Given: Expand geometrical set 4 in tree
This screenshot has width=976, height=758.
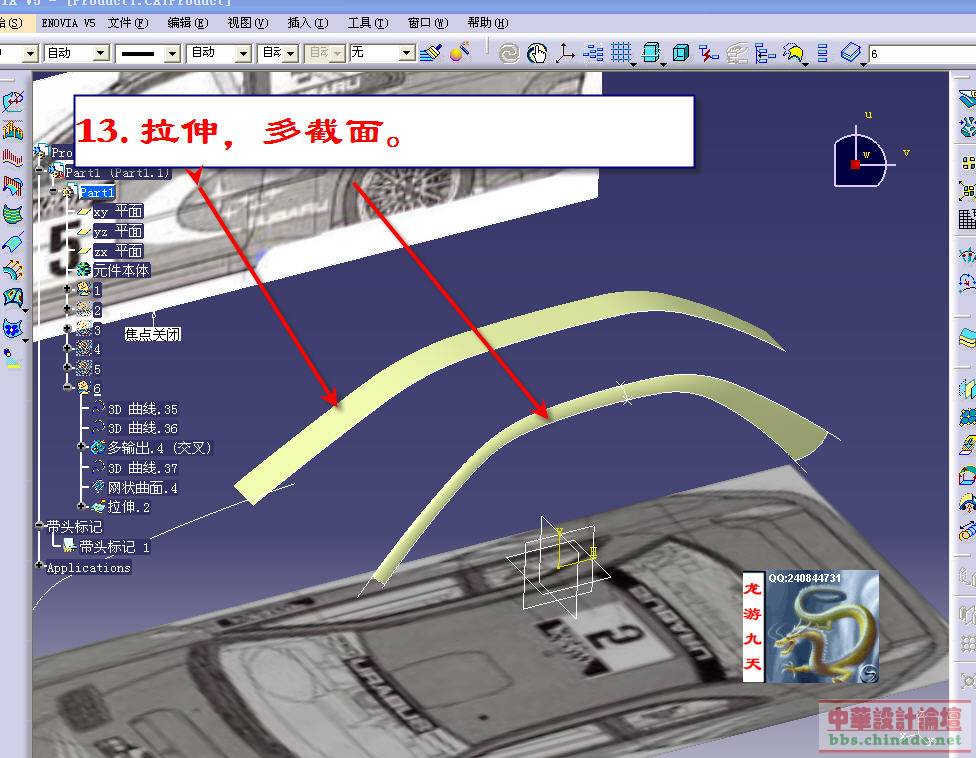Looking at the screenshot, I should point(67,348).
